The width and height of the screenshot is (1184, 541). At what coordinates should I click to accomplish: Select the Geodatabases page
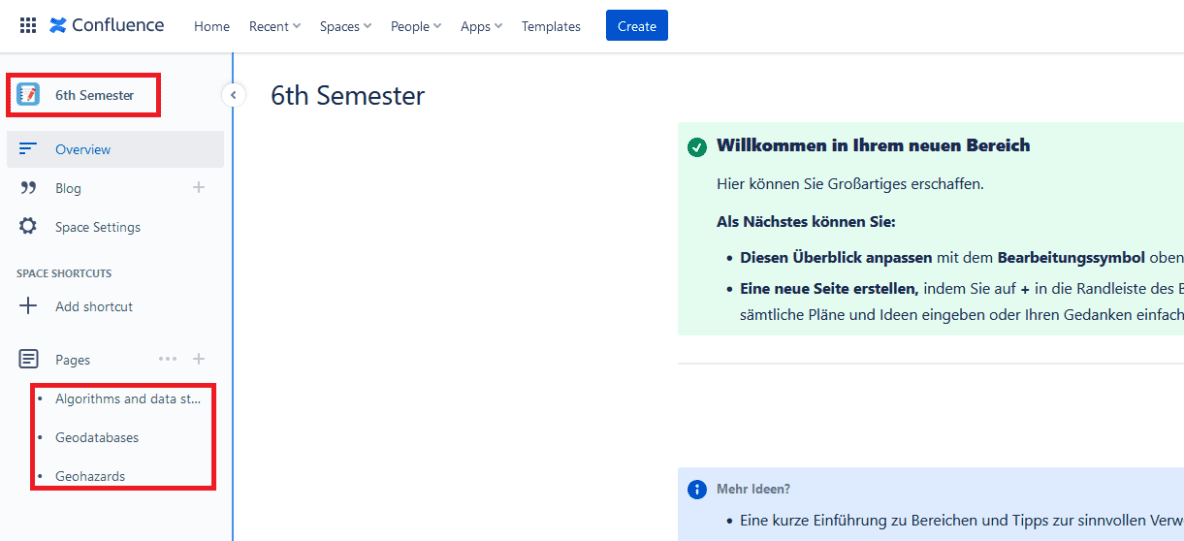tap(97, 438)
